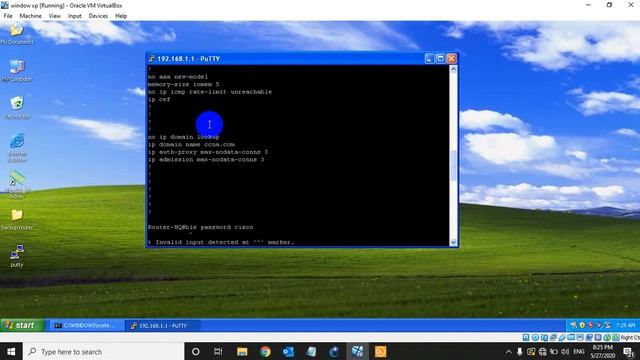Open Task View on Windows taskbar
The width and height of the screenshot is (640, 360).
pyautogui.click(x=218, y=351)
